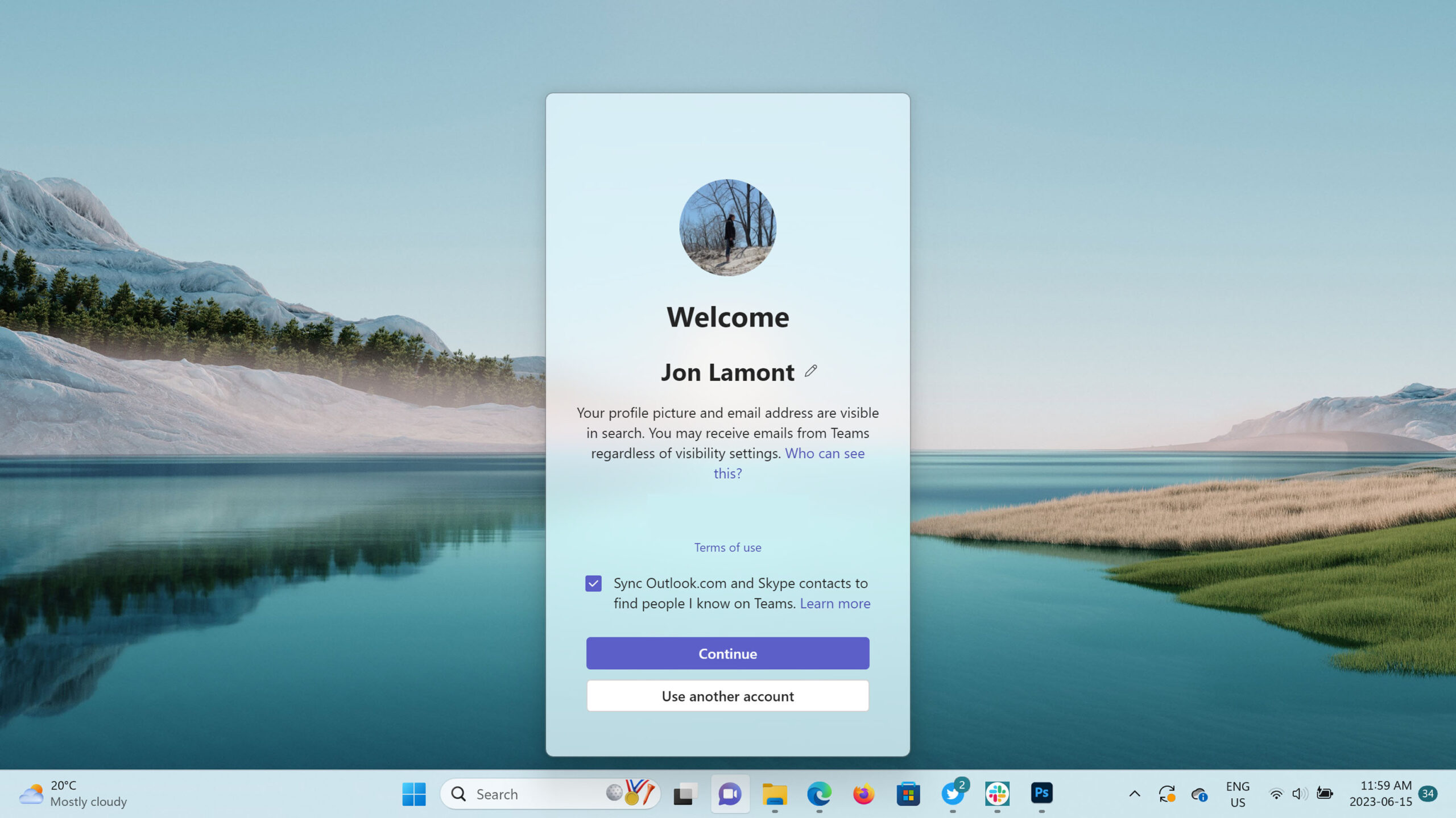Launch File Explorer from taskbar
This screenshot has height=818, width=1456.
[774, 794]
